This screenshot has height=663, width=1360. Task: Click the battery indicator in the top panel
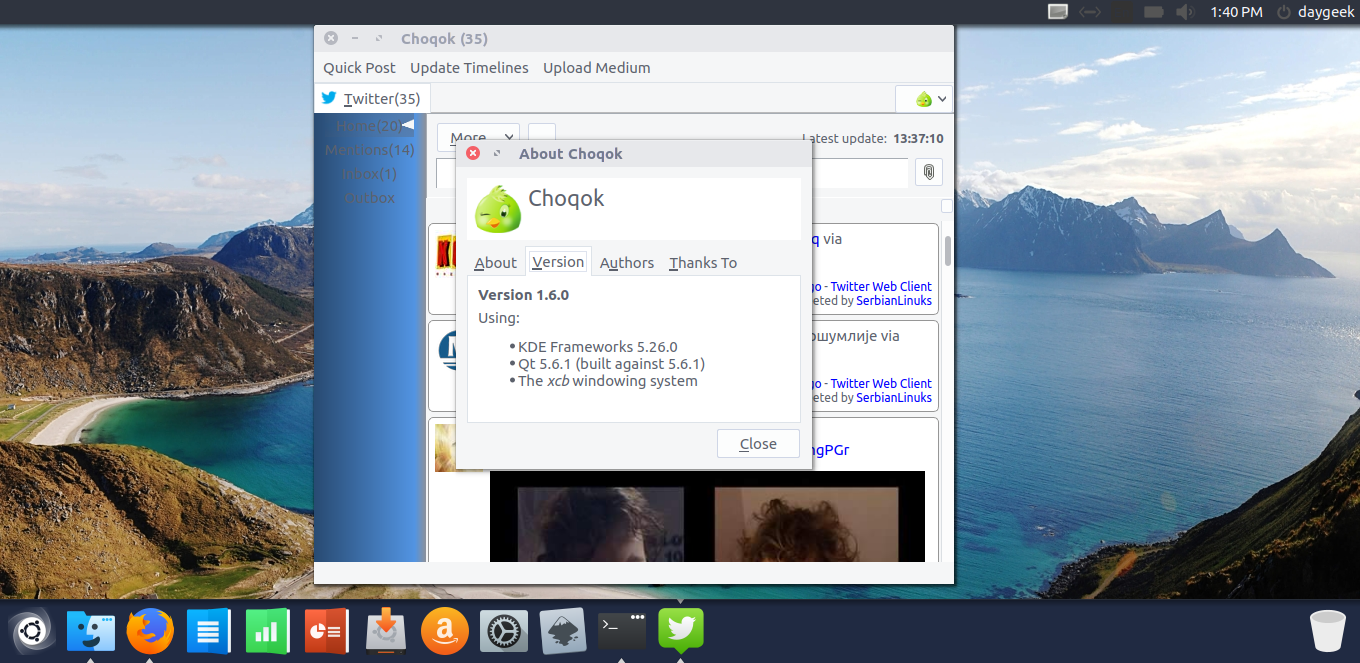1153,12
